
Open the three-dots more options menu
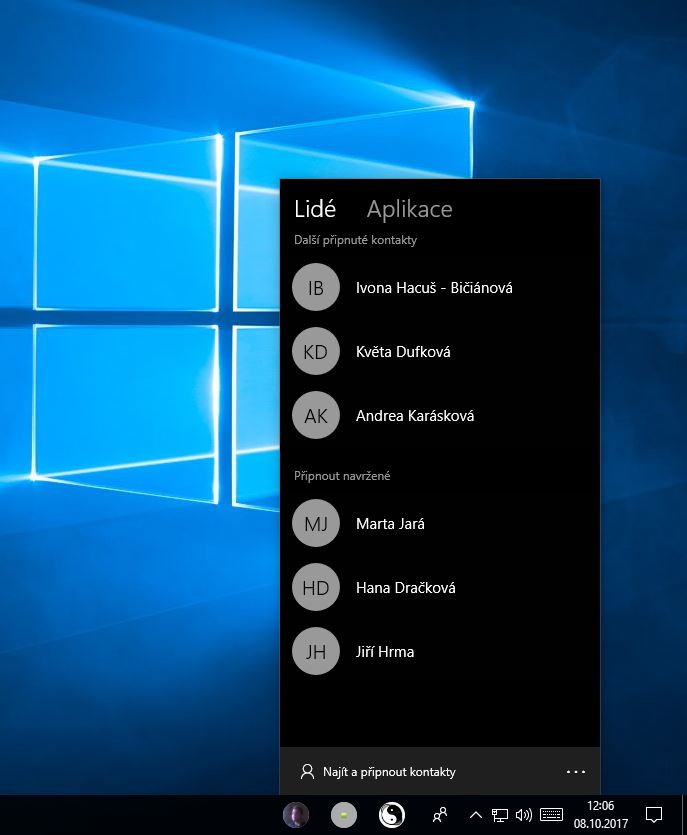point(576,772)
